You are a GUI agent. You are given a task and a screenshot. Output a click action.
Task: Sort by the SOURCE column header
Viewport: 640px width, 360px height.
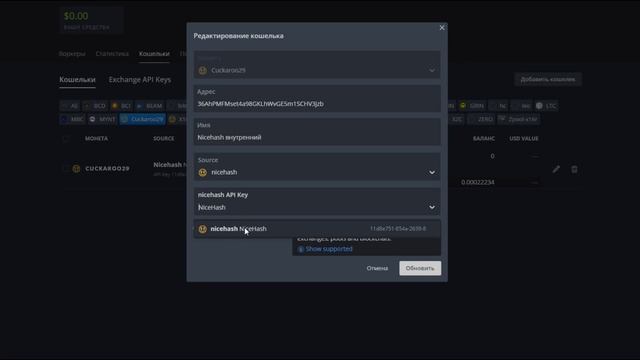[x=164, y=139]
